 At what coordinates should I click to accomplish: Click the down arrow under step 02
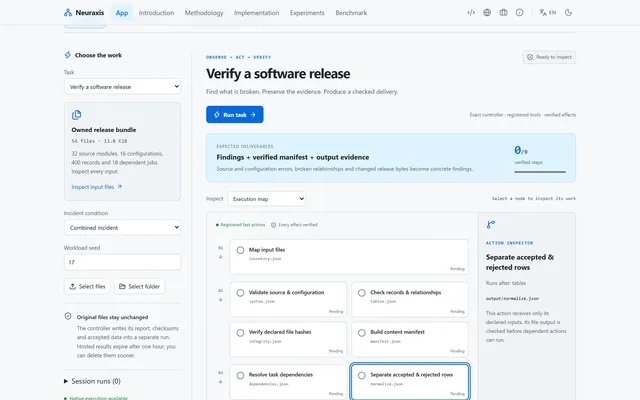click(x=220, y=299)
